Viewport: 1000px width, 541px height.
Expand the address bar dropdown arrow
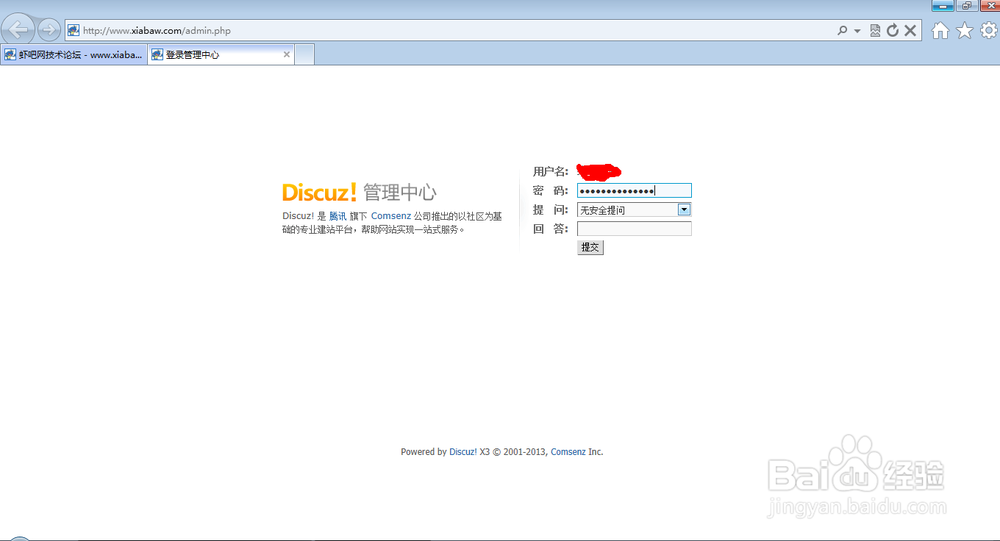(857, 31)
